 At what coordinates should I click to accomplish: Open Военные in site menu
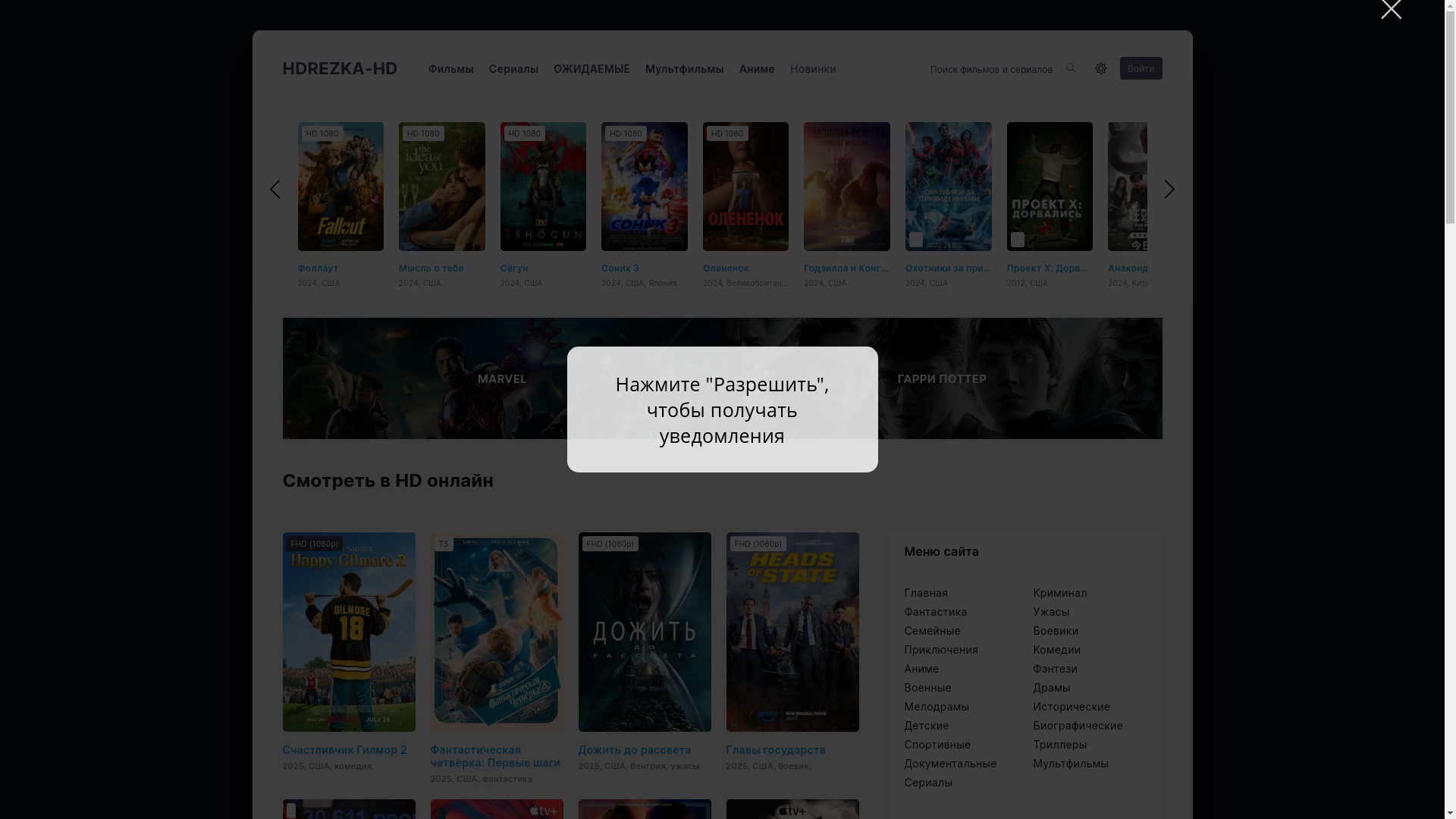point(927,688)
